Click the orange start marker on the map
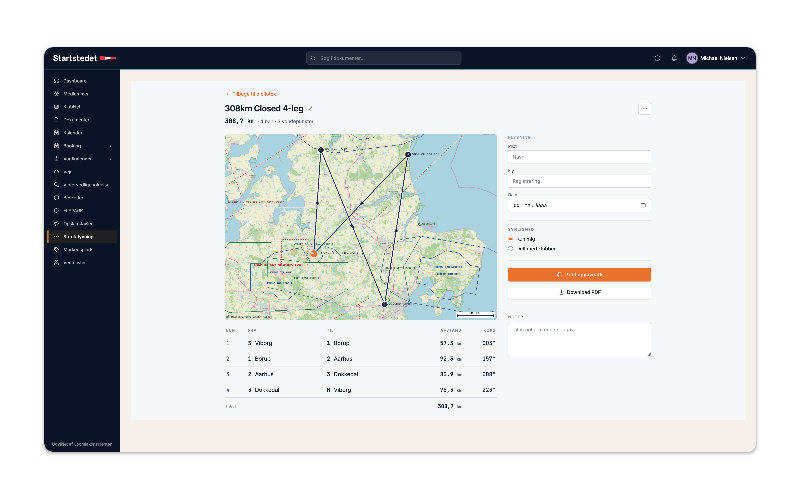 [314, 253]
